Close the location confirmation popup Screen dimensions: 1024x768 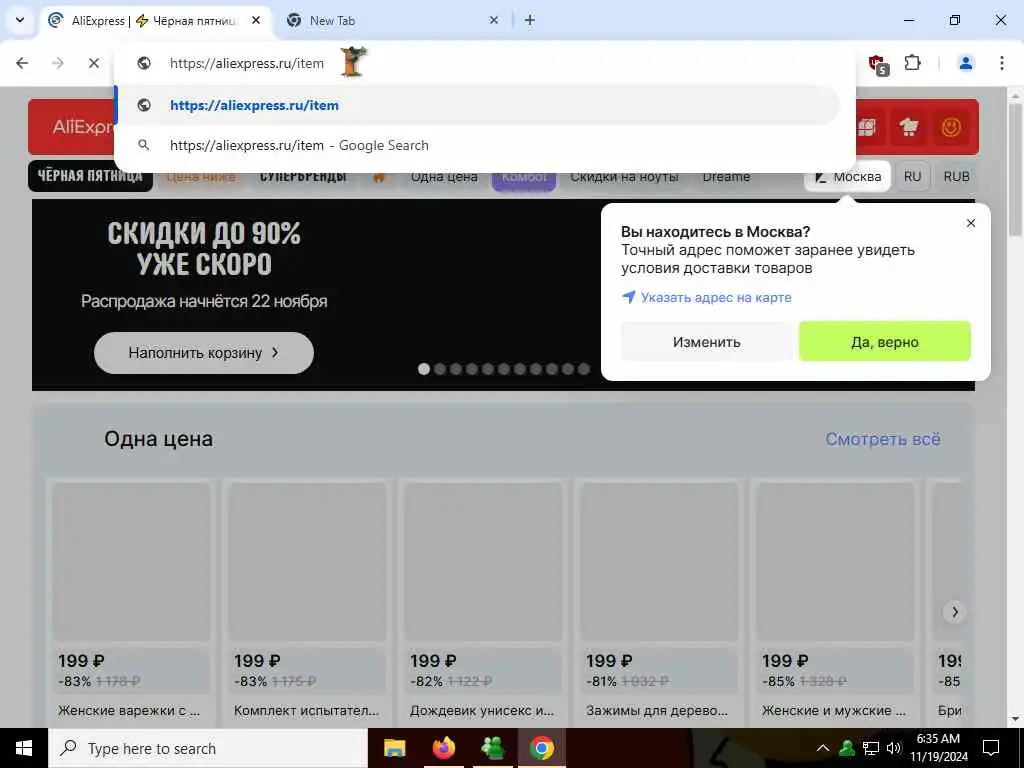point(971,223)
